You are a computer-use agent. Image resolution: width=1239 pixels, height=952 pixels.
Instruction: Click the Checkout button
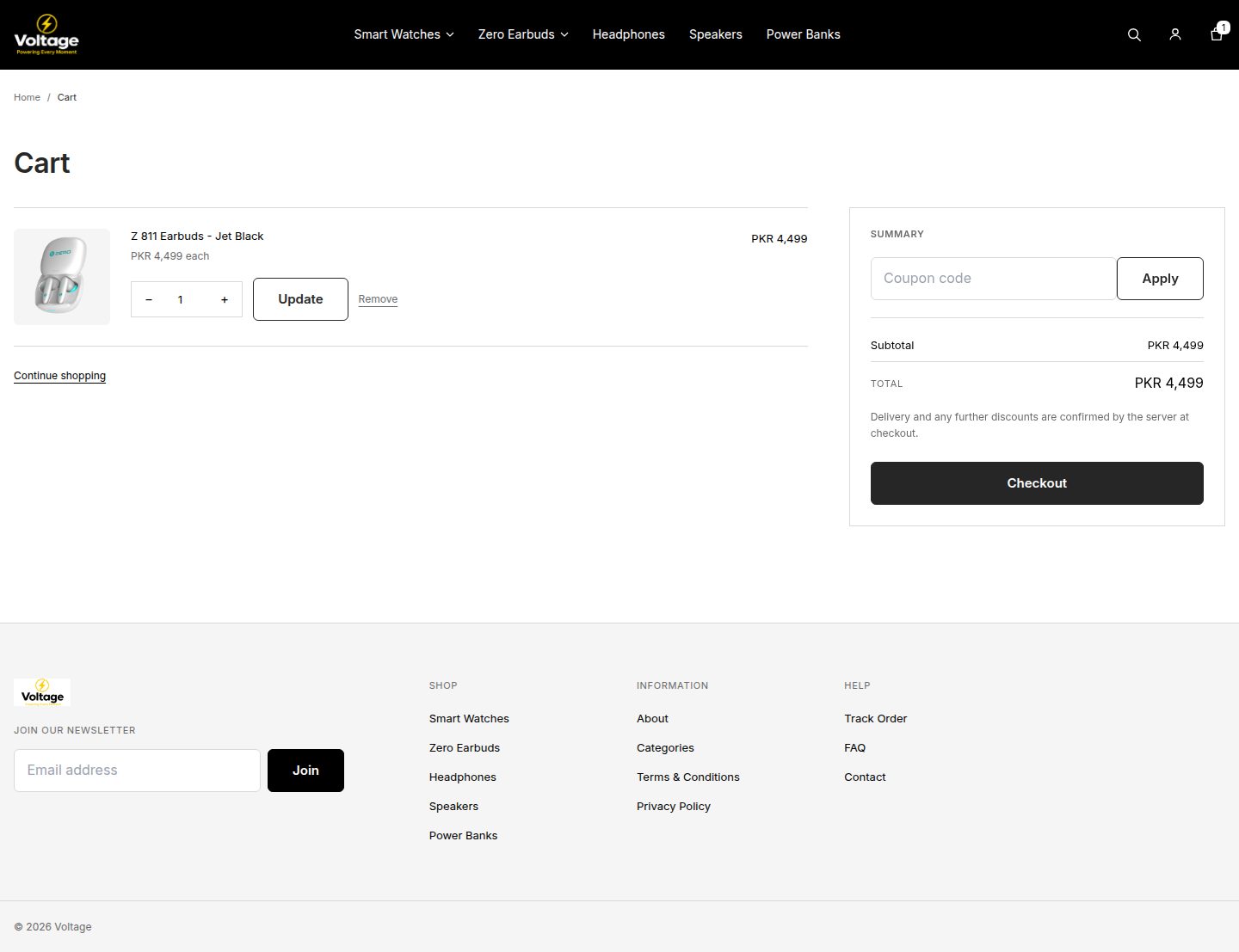pyautogui.click(x=1037, y=483)
